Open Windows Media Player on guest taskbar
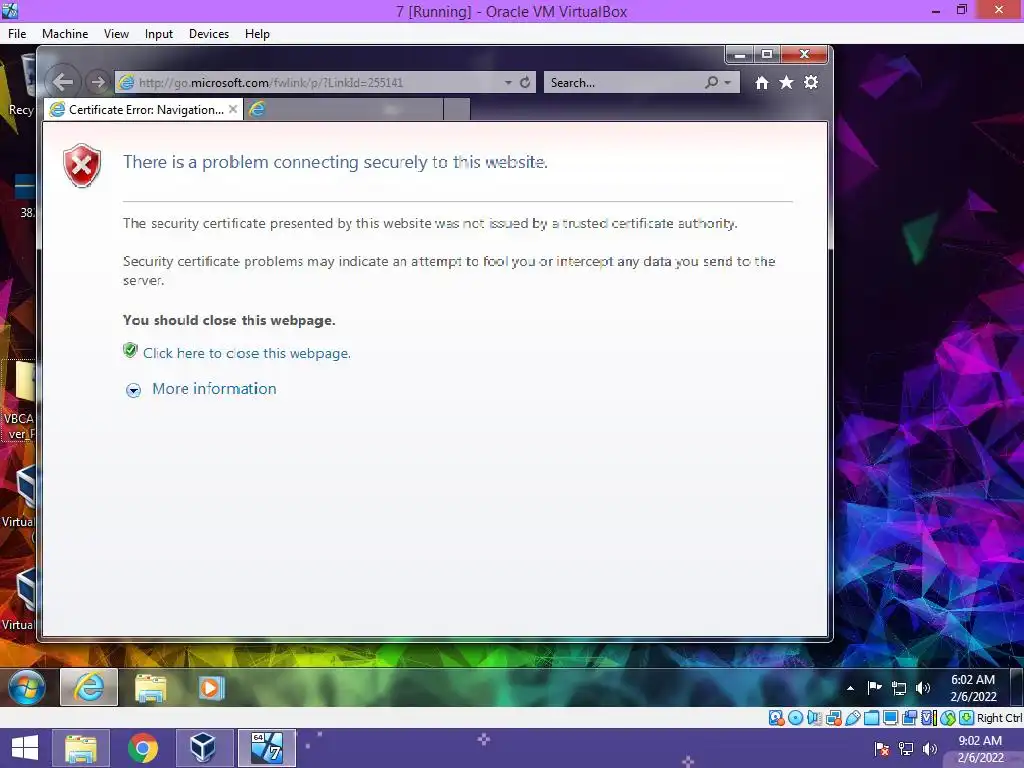Viewport: 1024px width, 768px height. pos(211,688)
